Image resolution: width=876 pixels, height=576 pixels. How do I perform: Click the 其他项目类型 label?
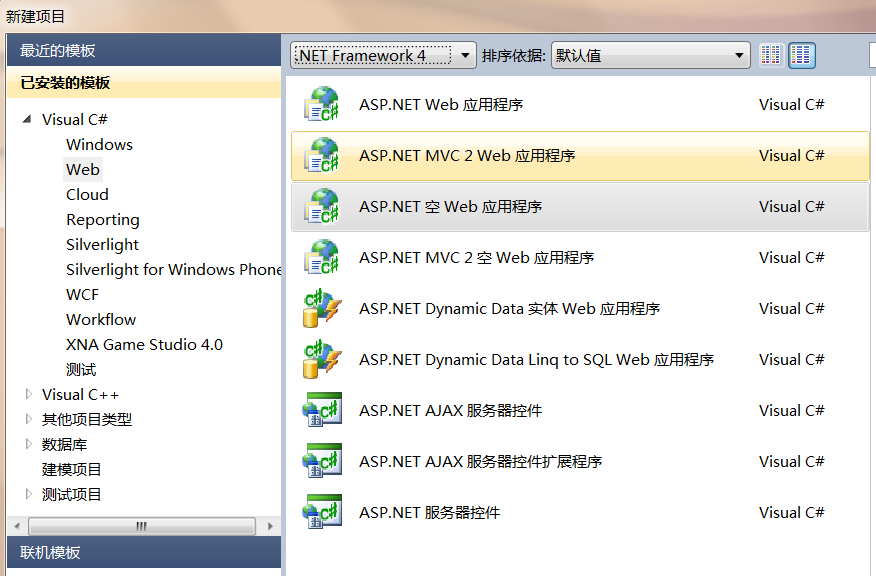tap(87, 419)
